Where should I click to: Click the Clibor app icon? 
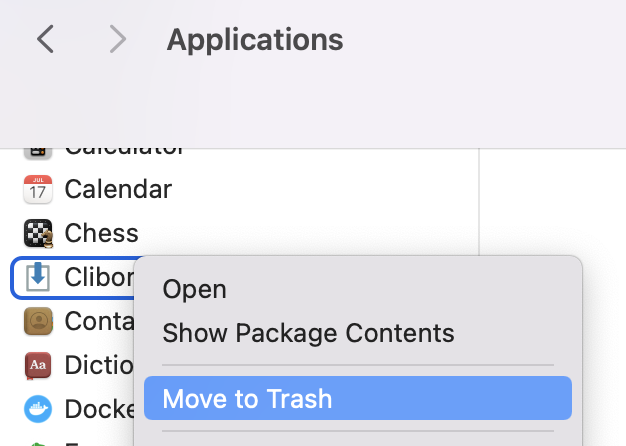38,277
